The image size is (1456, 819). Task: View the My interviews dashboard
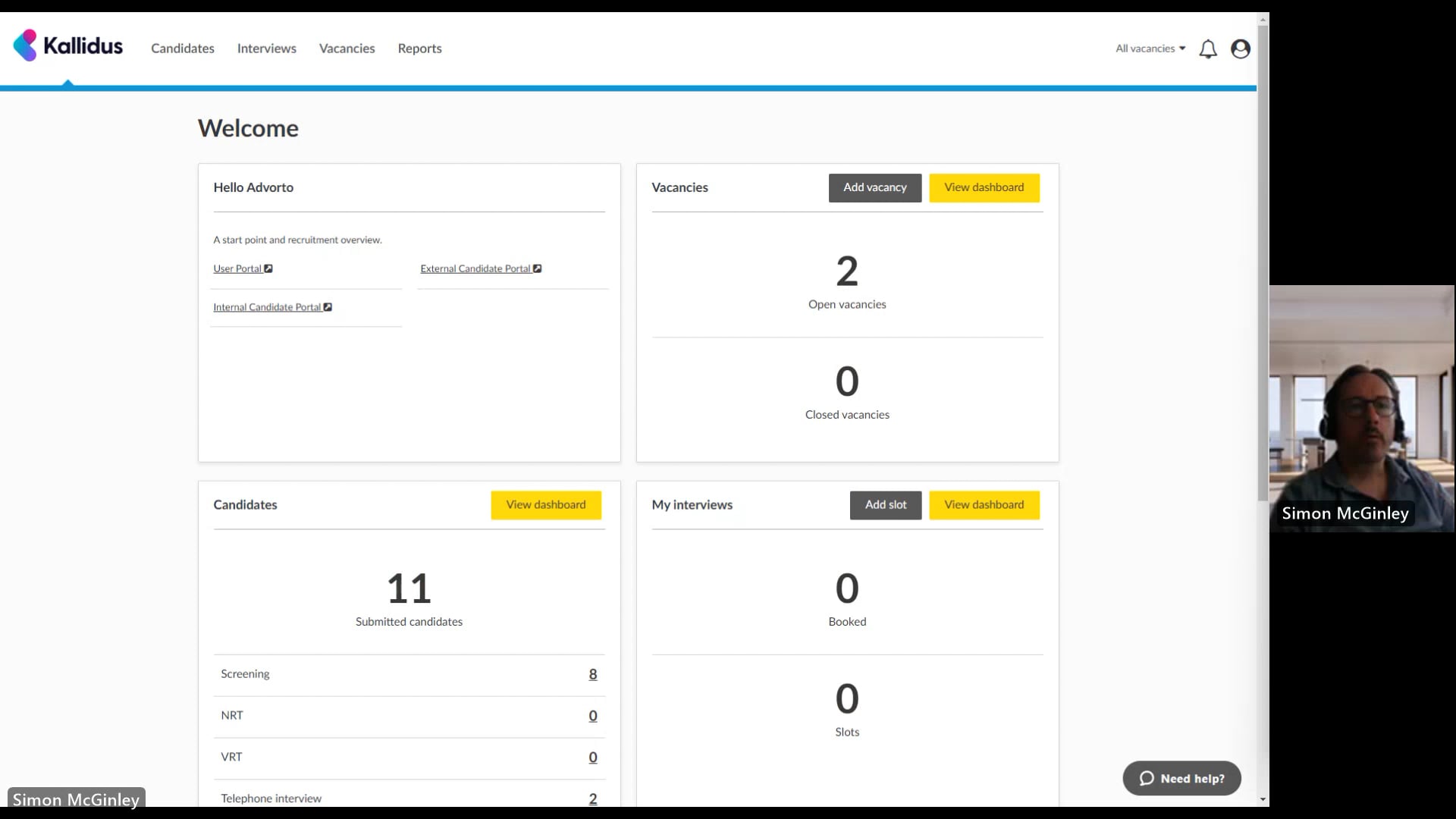coord(984,505)
